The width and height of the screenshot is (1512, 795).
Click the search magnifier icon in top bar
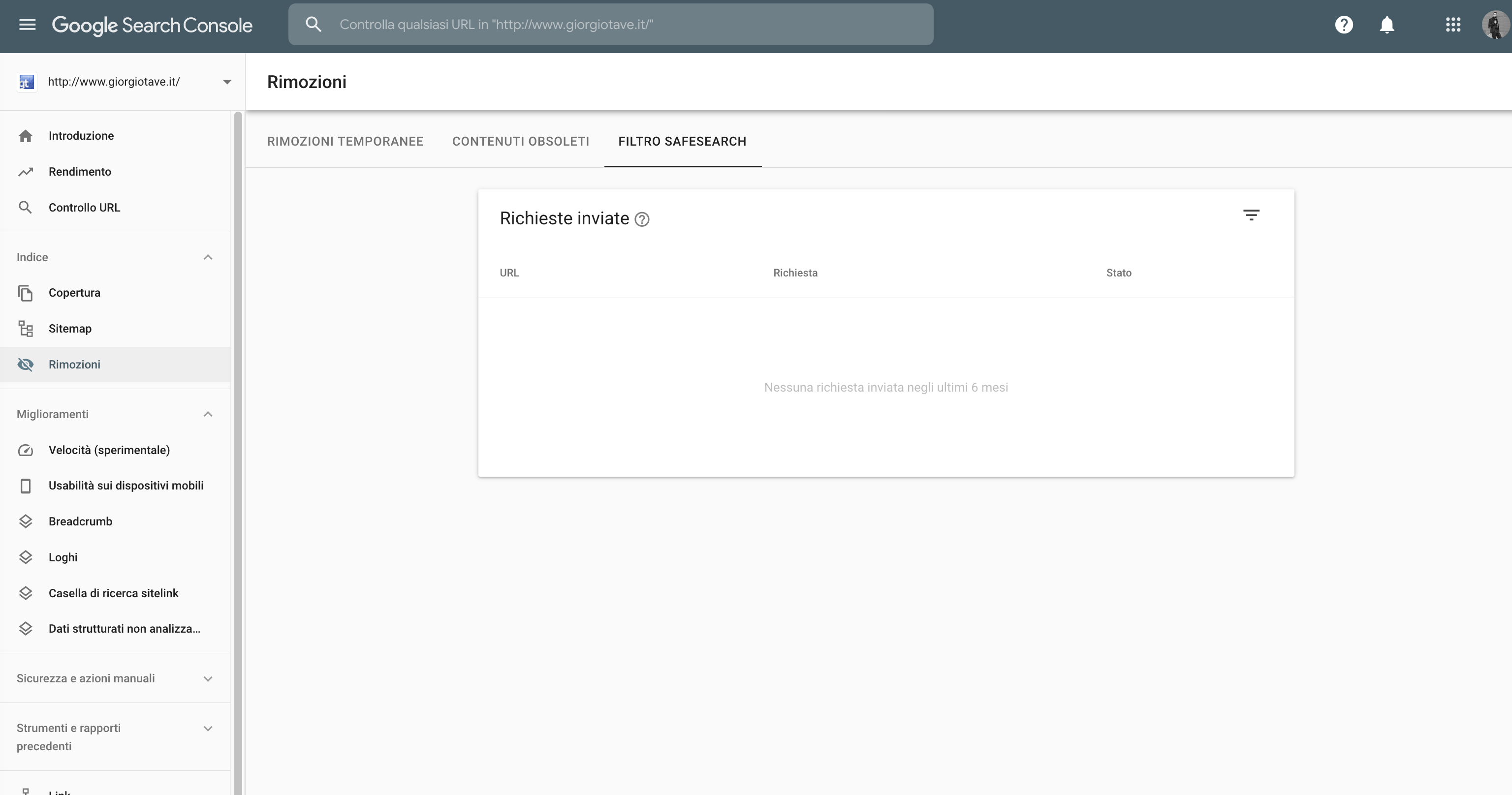click(314, 25)
